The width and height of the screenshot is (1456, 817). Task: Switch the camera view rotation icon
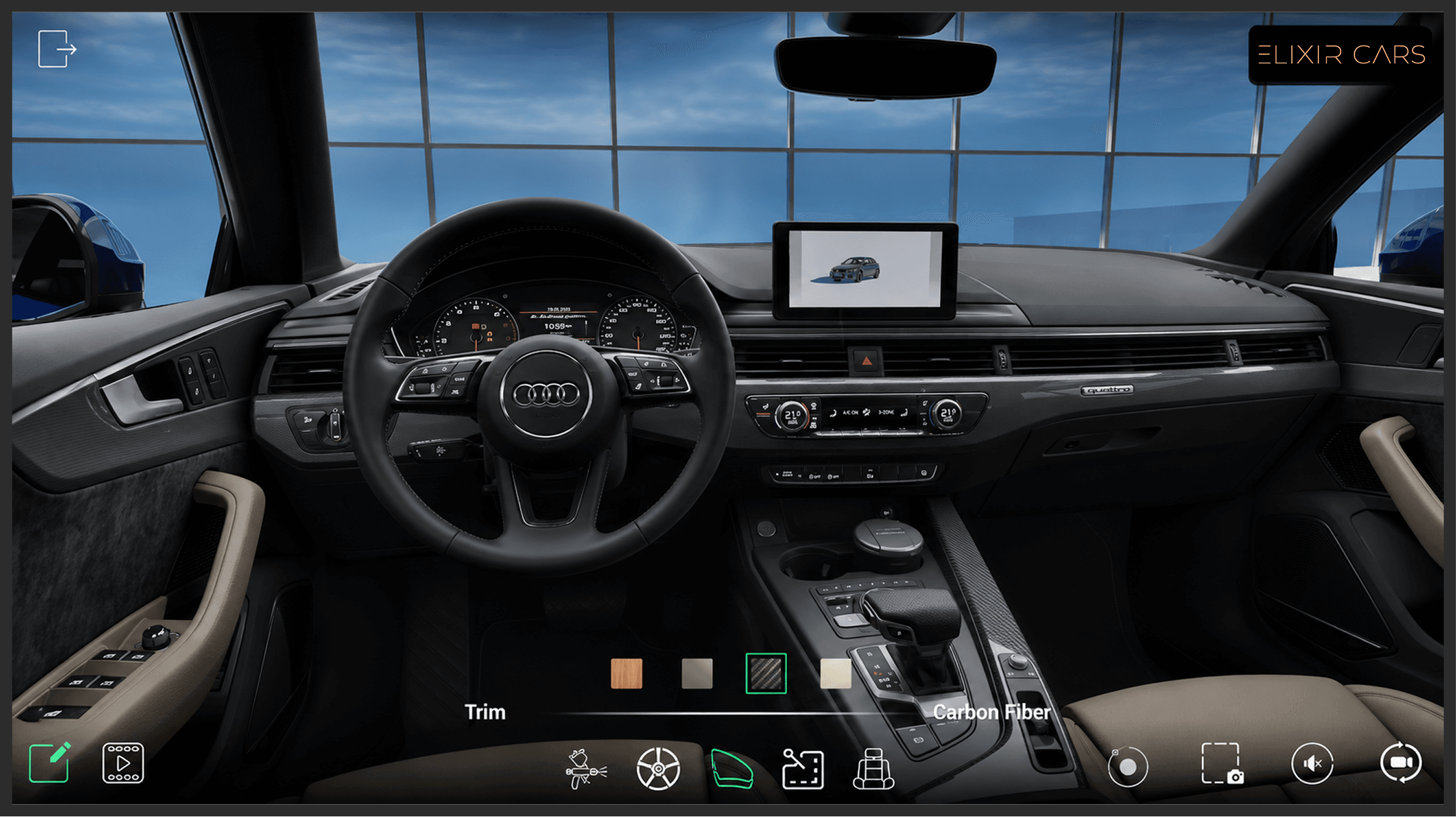[1401, 763]
